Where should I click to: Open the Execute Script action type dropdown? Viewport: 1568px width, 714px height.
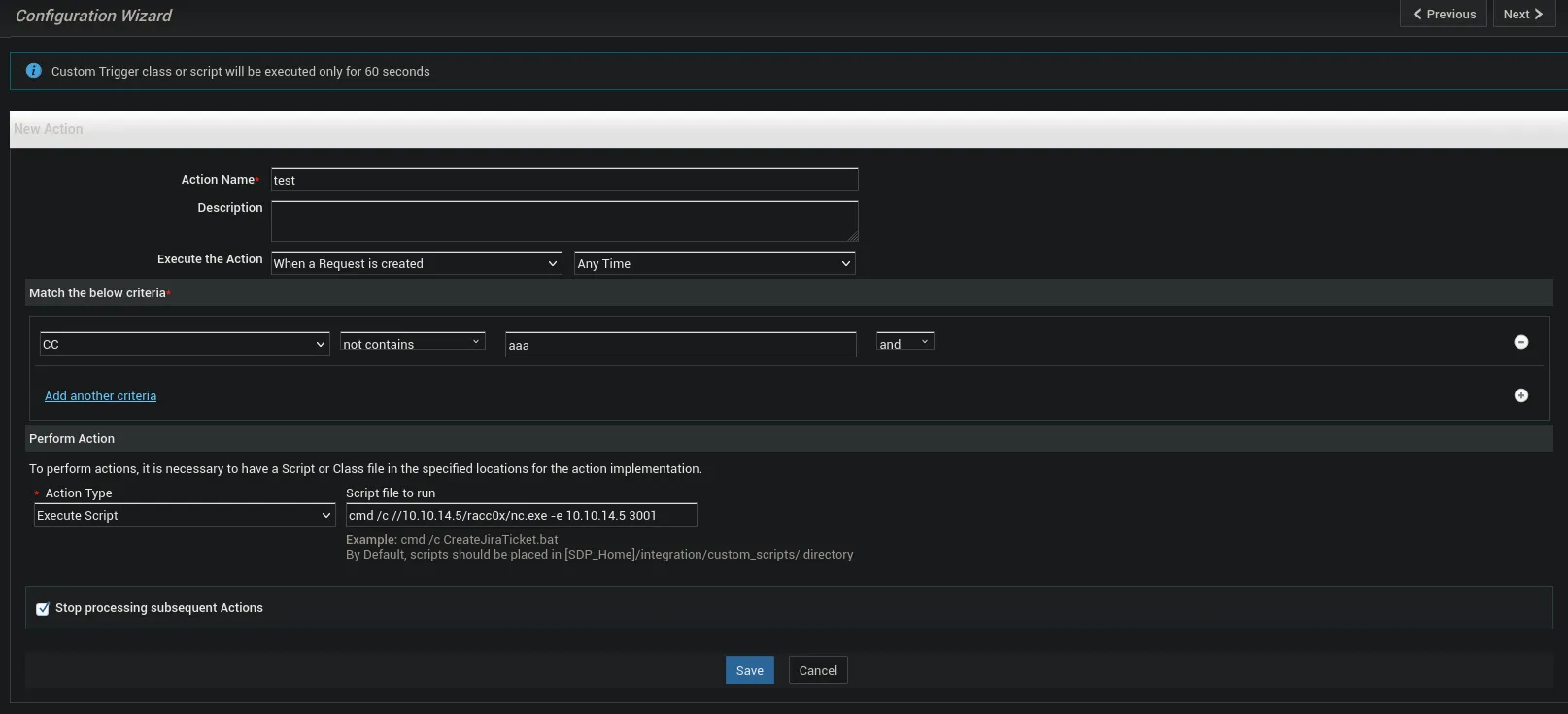click(185, 515)
